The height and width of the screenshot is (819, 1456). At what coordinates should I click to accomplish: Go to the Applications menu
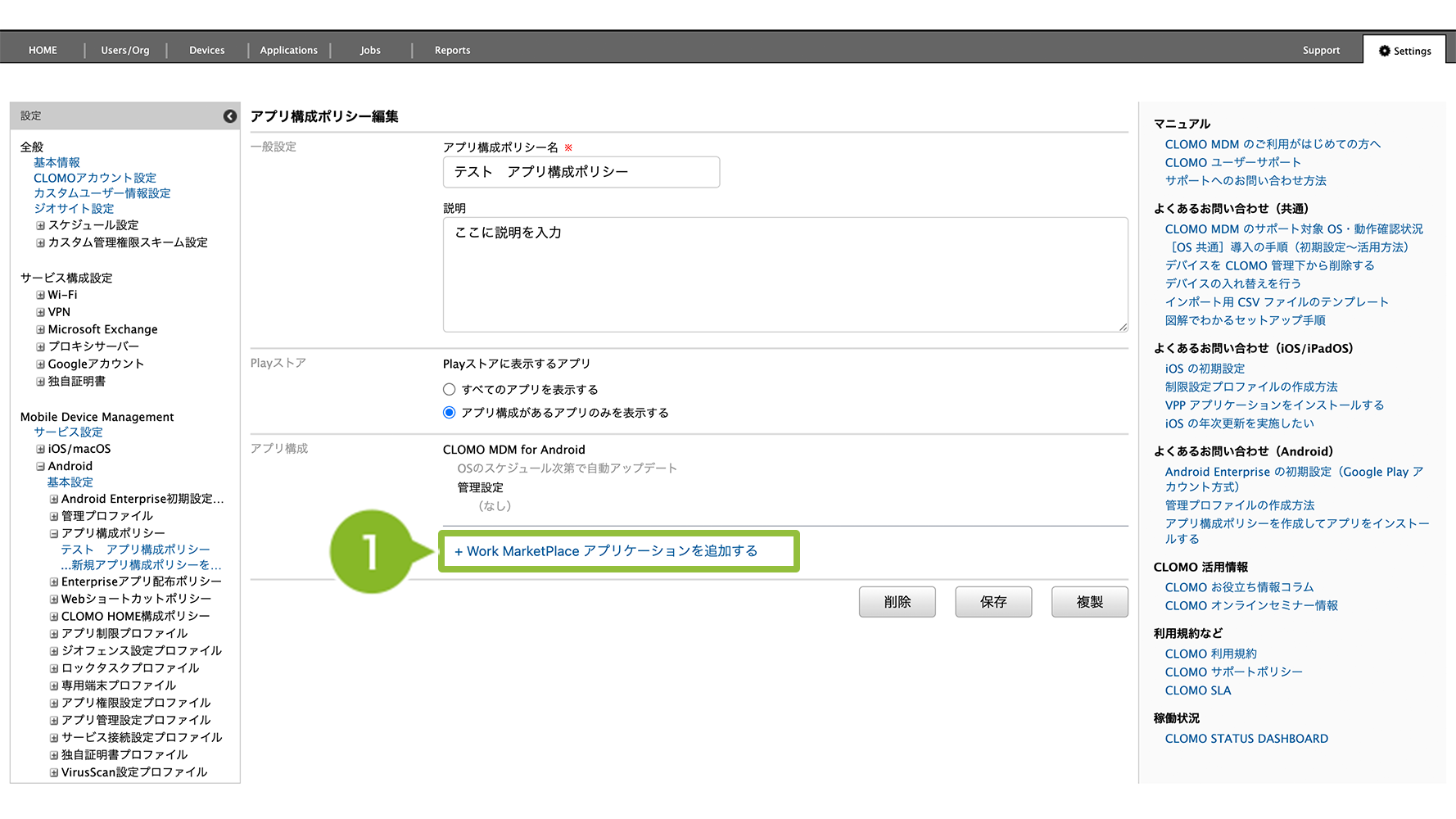coord(288,51)
